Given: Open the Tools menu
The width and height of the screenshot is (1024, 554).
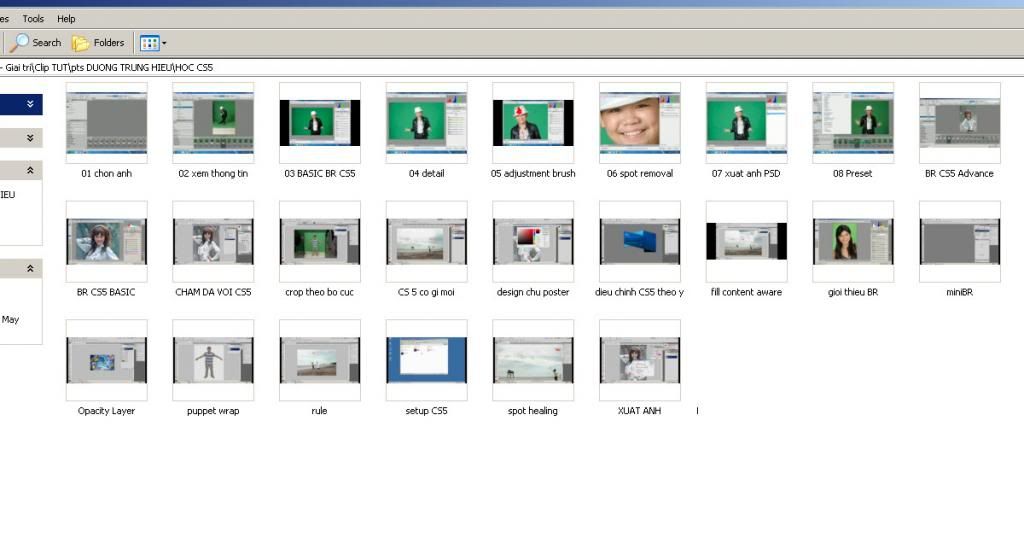Looking at the screenshot, I should tap(33, 19).
